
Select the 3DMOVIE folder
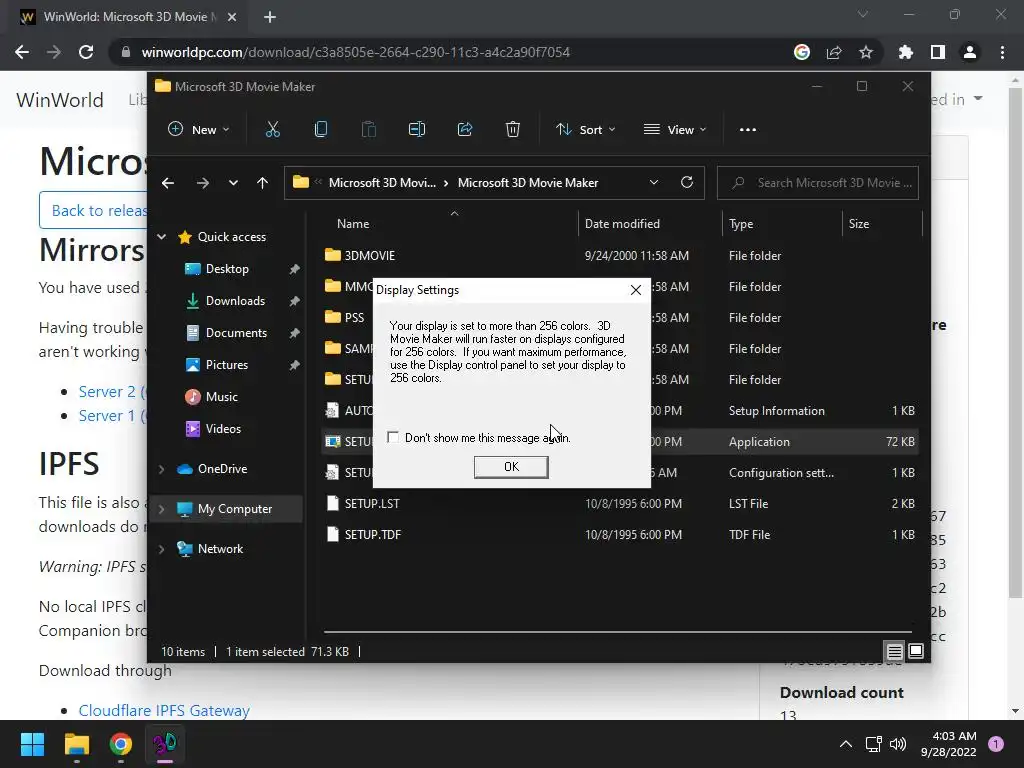tap(370, 255)
